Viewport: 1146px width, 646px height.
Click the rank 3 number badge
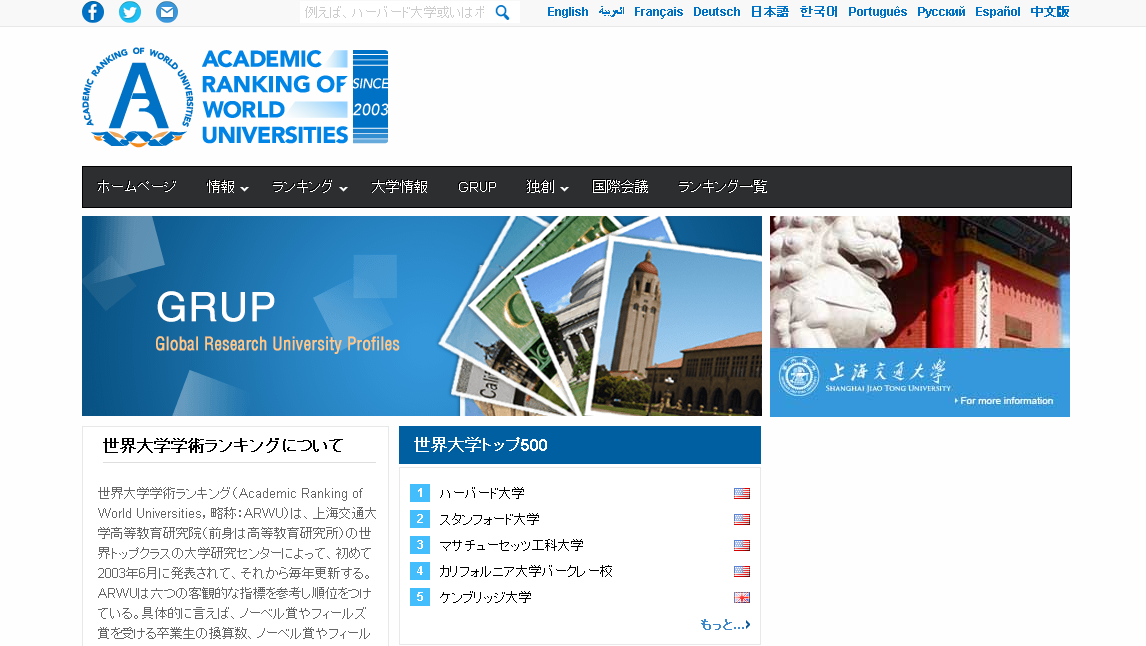point(420,545)
